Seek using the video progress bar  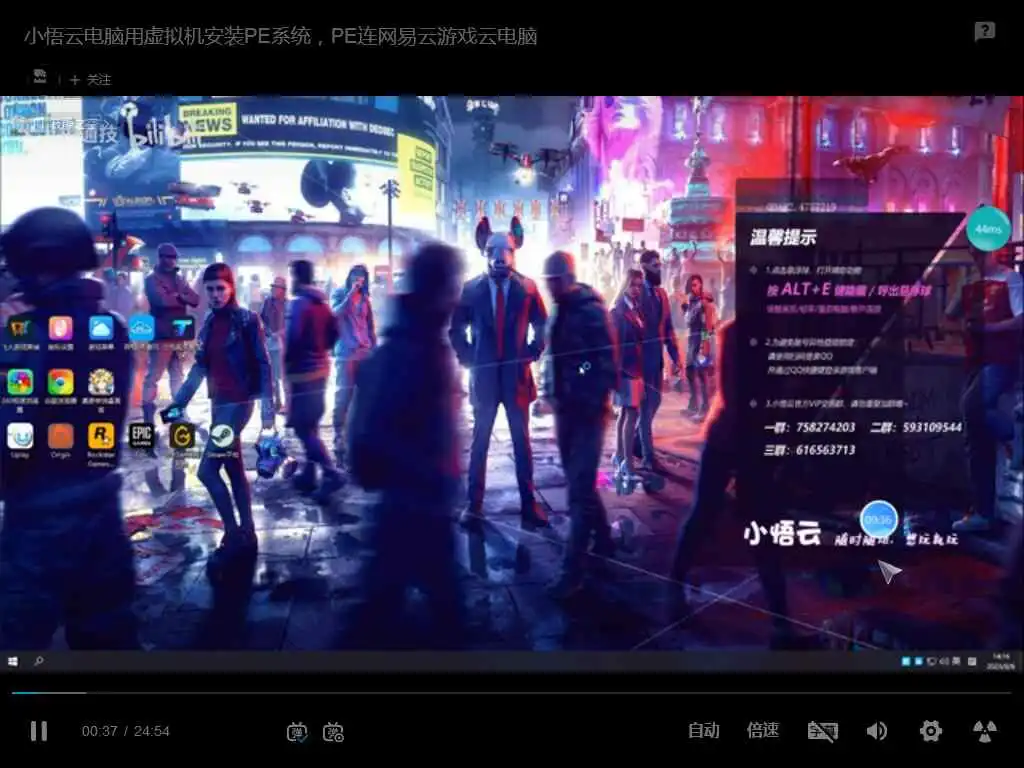tap(511, 692)
